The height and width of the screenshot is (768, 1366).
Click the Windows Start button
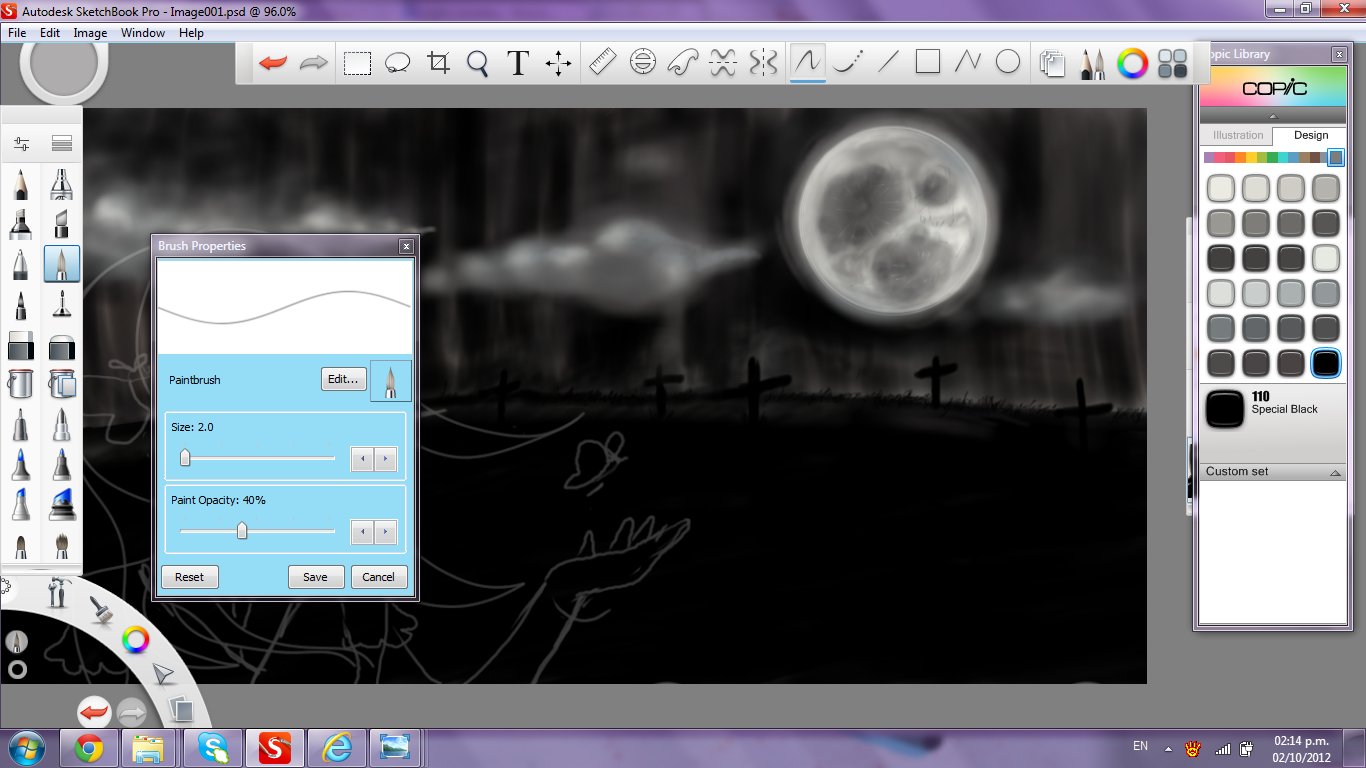click(x=27, y=747)
